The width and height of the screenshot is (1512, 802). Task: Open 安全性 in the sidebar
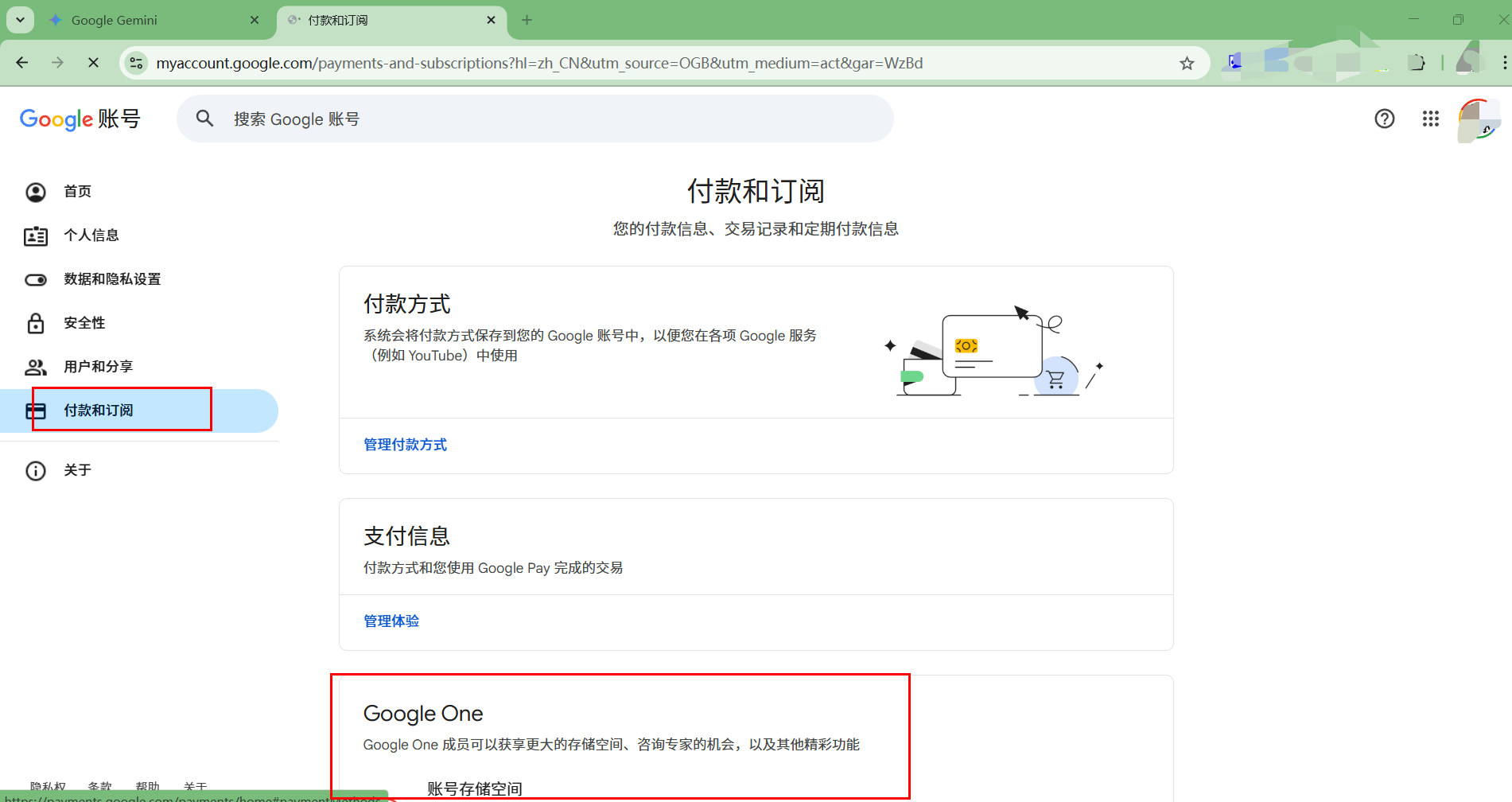pyautogui.click(x=84, y=323)
